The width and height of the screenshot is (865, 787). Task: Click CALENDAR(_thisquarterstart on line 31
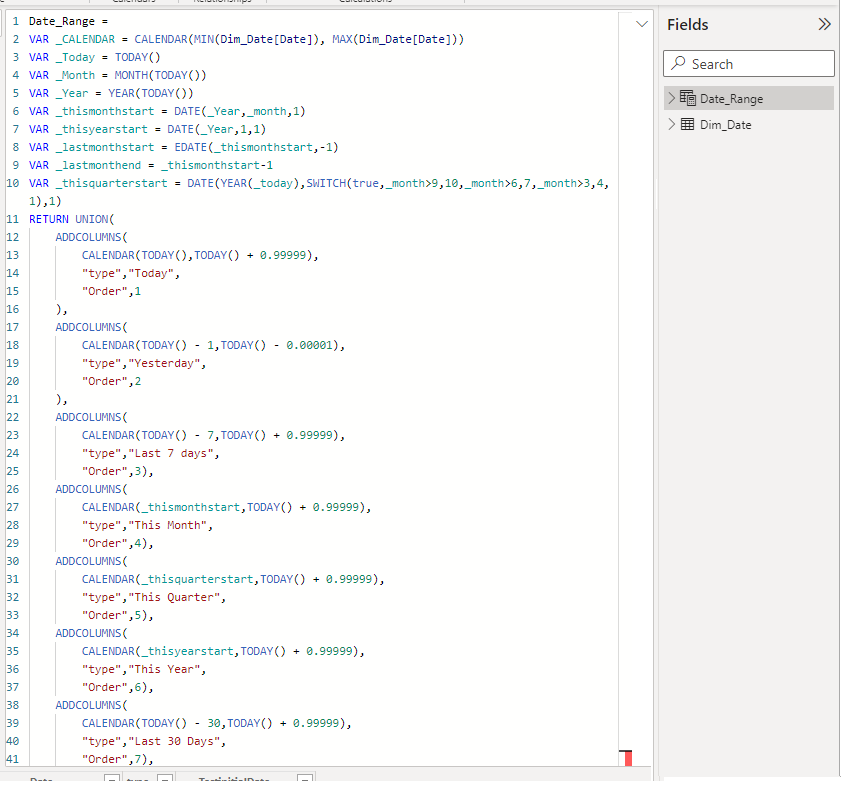[167, 580]
